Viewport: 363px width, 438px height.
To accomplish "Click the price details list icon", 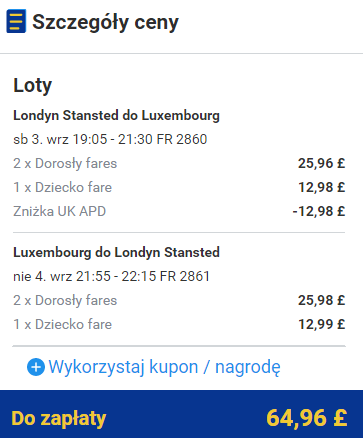I will point(16,21).
